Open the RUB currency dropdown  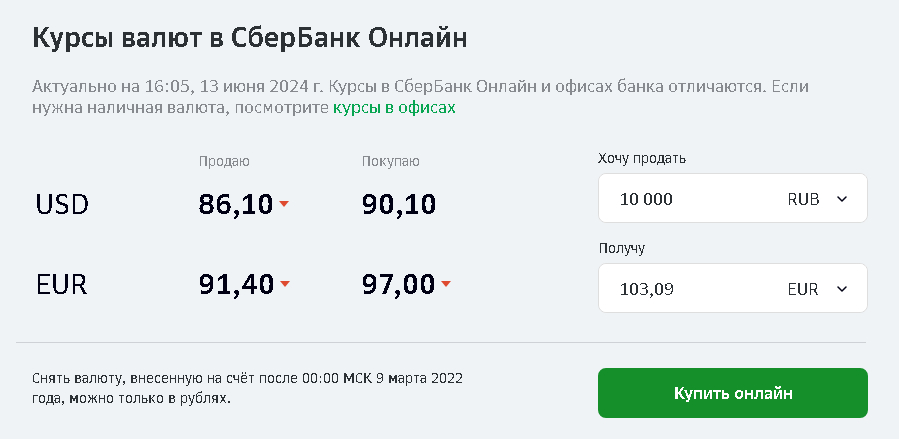pos(817,199)
